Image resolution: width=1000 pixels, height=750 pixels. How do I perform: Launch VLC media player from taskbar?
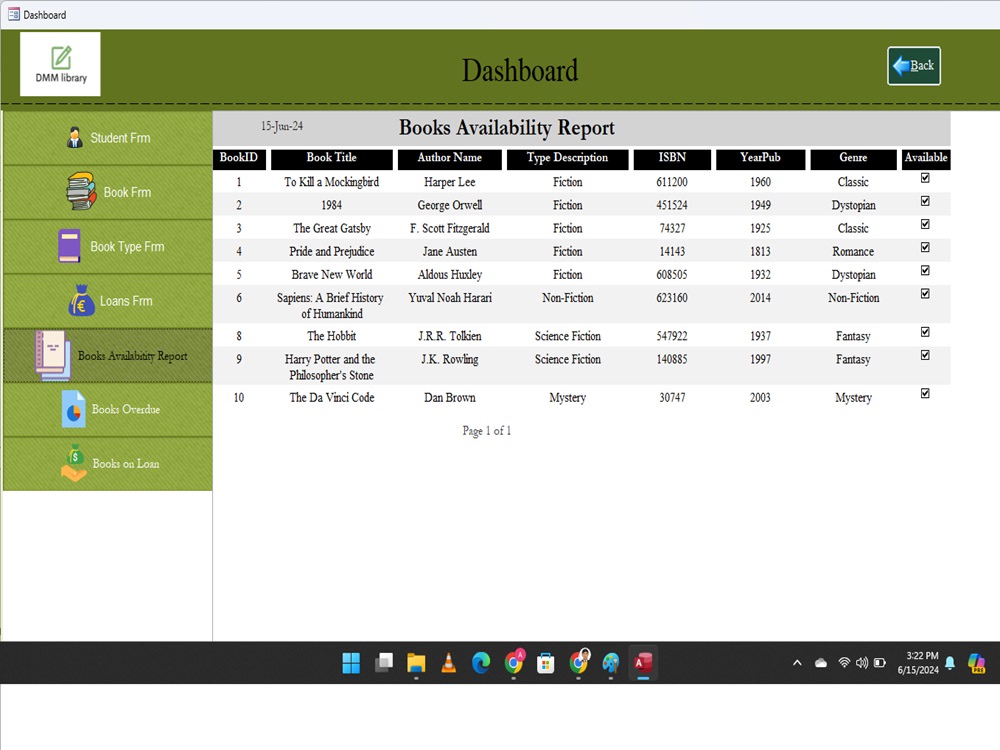449,663
